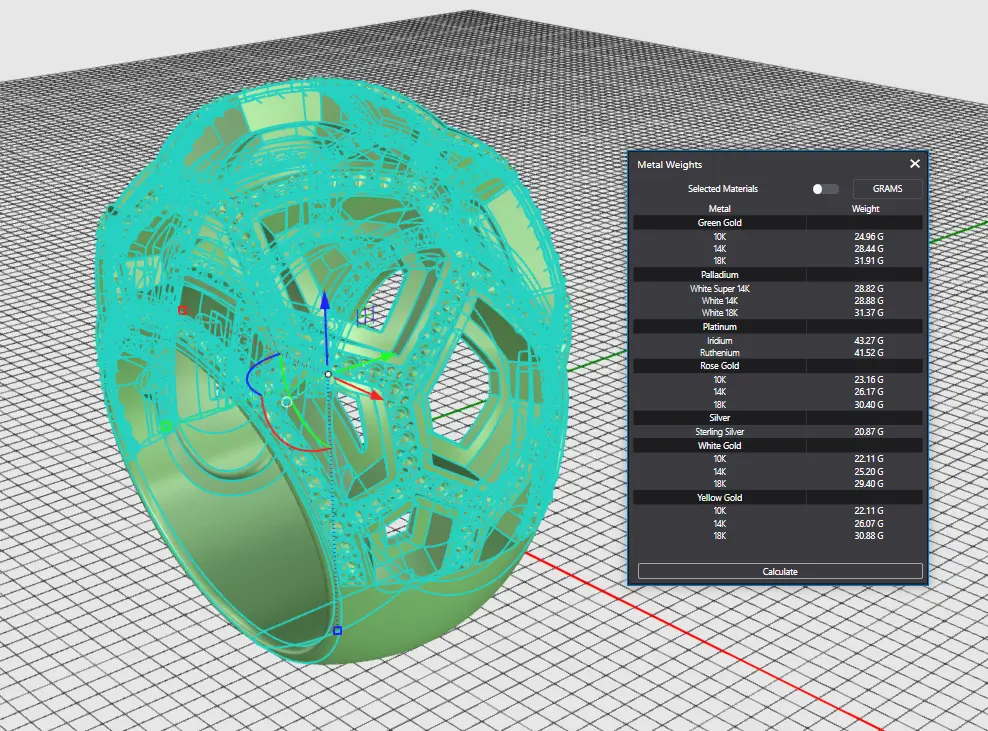Collapse the Green Gold group header
The height and width of the screenshot is (731, 988).
click(x=719, y=223)
